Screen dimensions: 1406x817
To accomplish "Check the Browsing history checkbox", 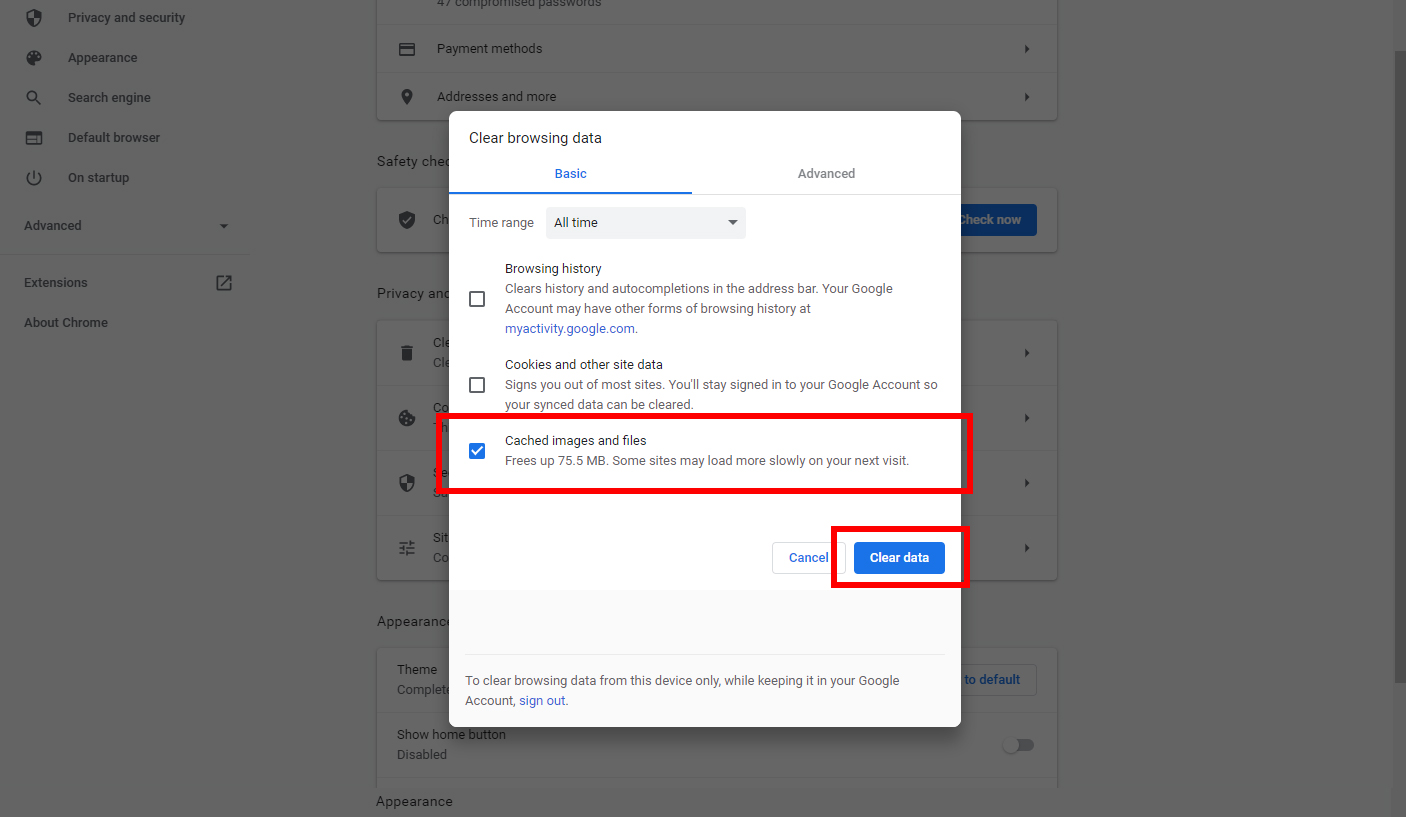I will pyautogui.click(x=477, y=299).
